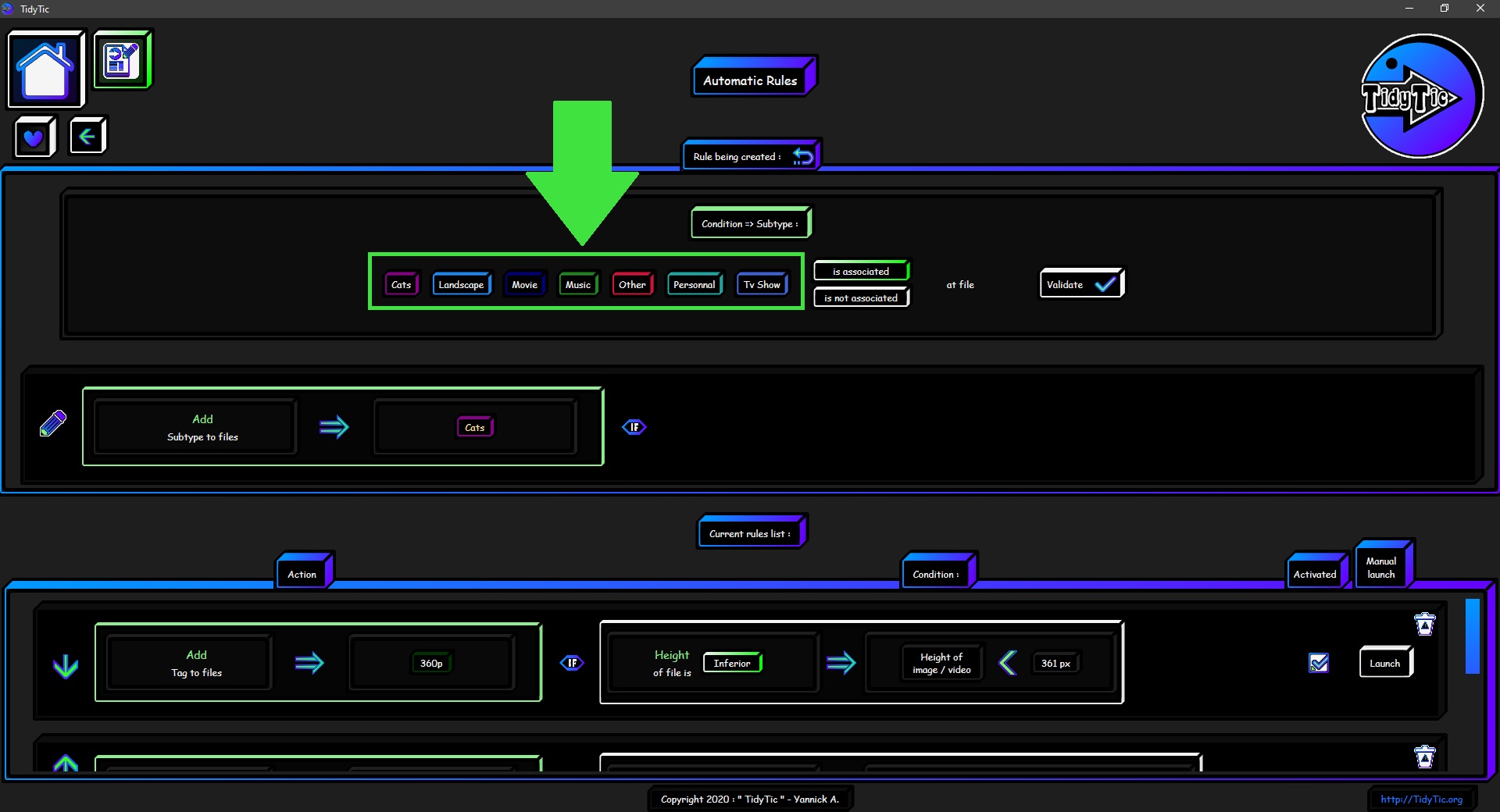The height and width of the screenshot is (812, 1500).
Task: Choose the Personnal subtype tag
Action: (x=695, y=284)
